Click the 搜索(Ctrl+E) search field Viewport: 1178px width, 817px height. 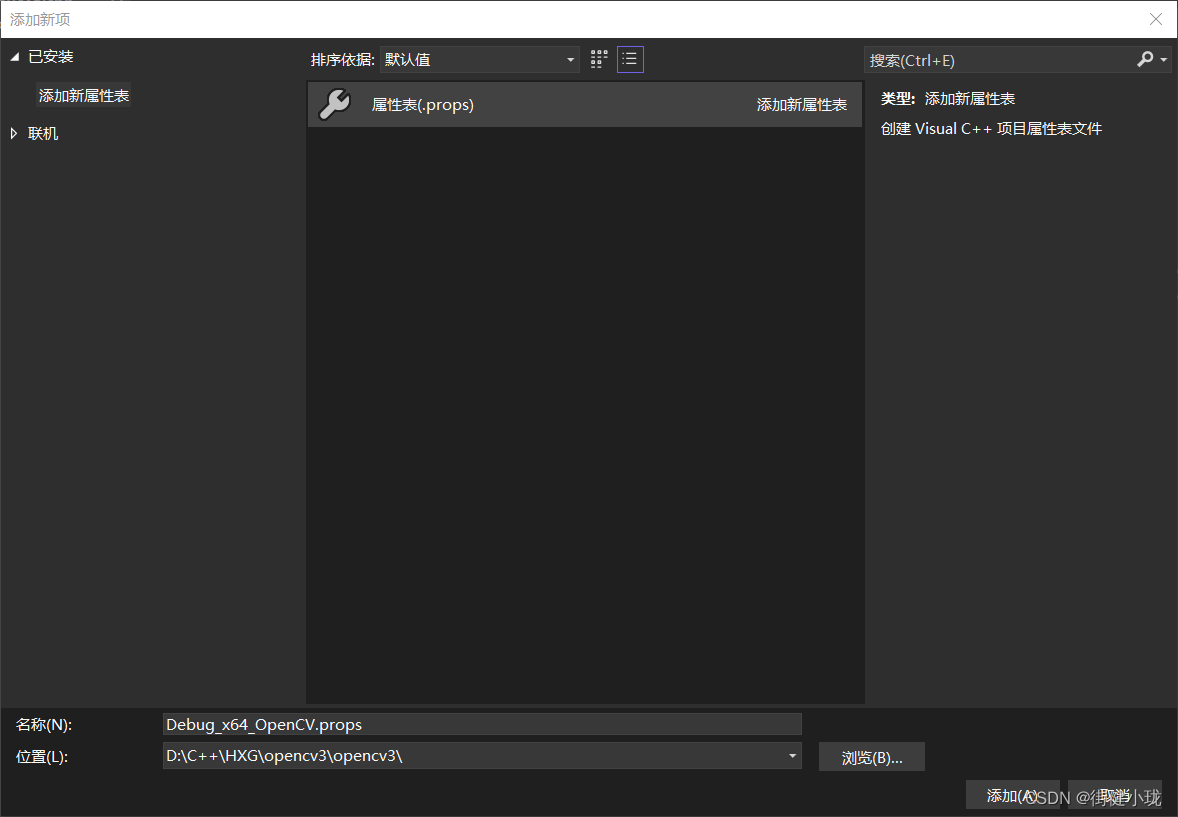[999, 60]
